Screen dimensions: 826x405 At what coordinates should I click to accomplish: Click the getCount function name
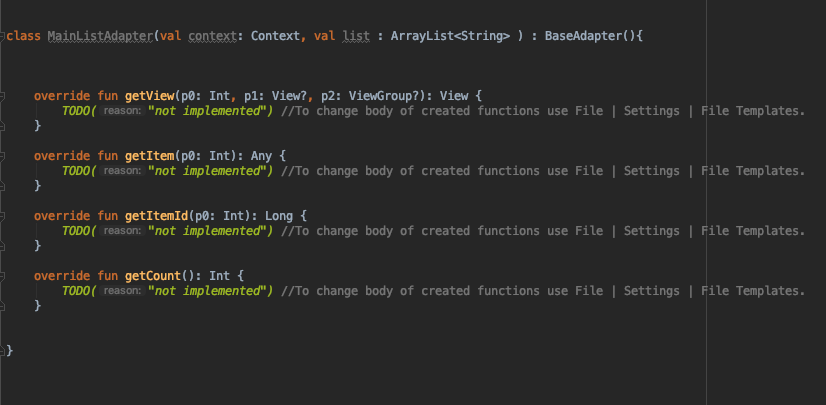pyautogui.click(x=153, y=276)
